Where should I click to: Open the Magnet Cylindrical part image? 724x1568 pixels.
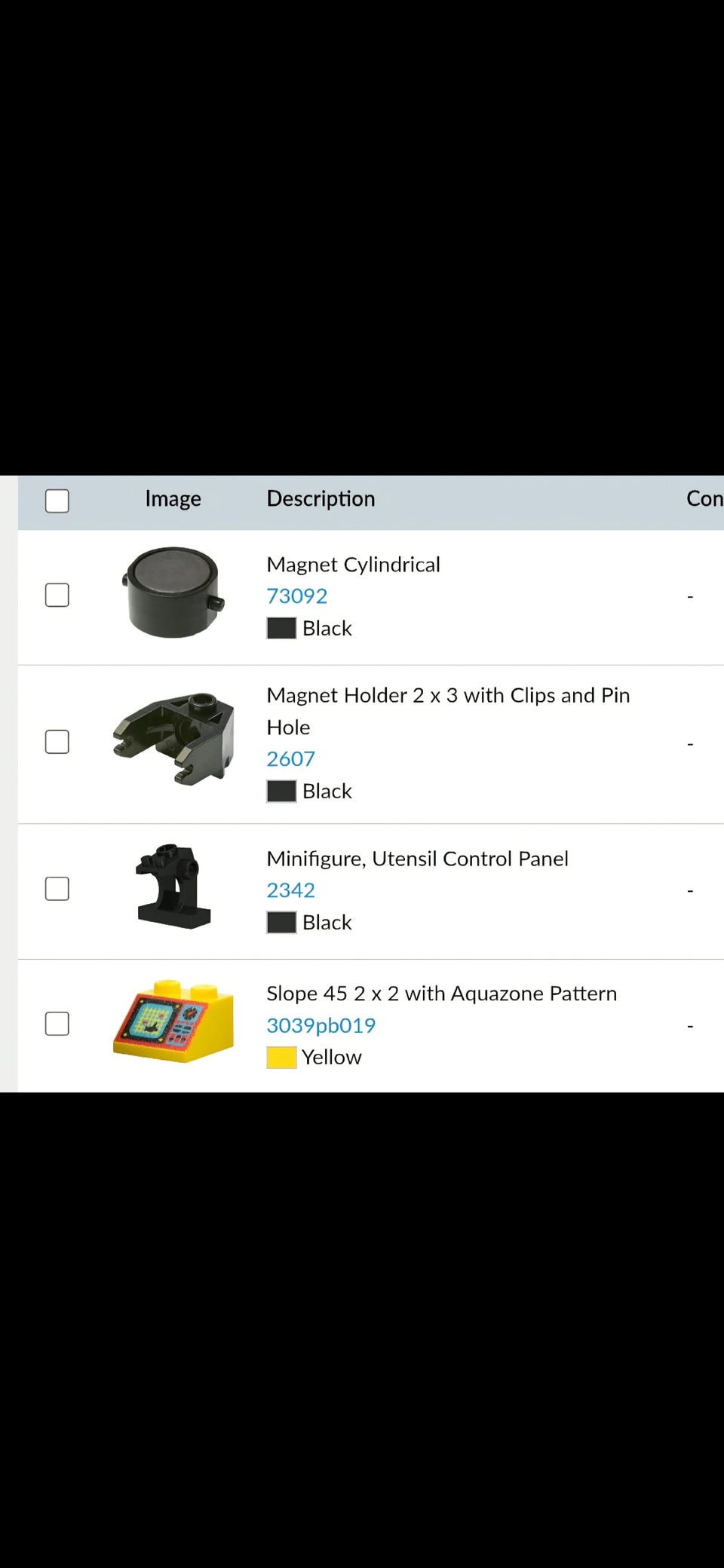click(x=173, y=593)
